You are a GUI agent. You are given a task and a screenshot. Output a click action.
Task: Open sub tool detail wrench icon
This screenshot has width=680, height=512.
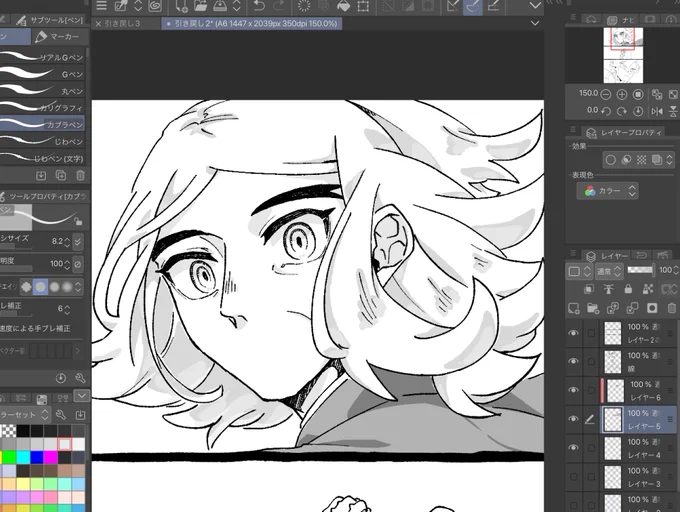click(x=80, y=378)
